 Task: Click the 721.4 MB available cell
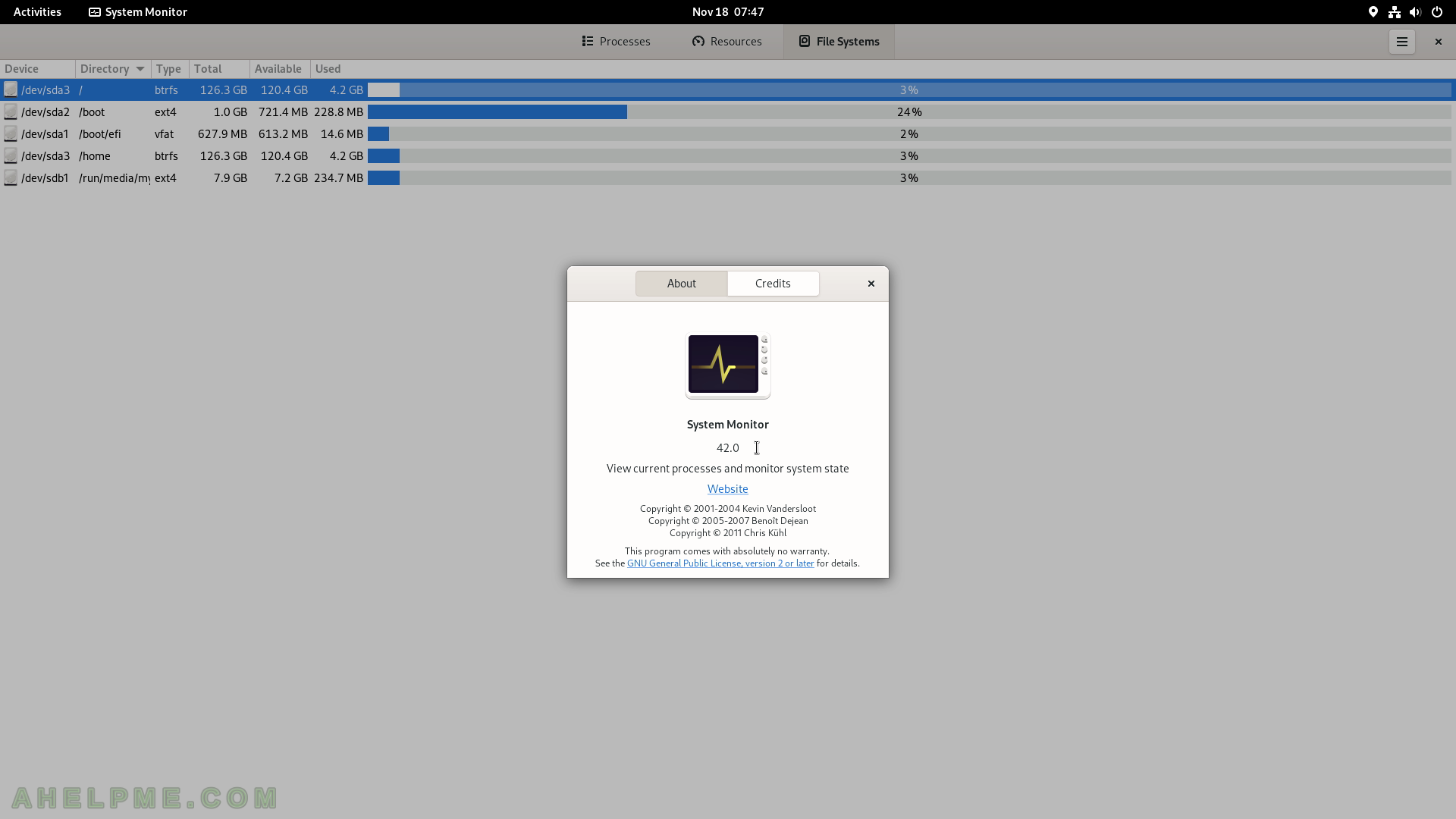(x=283, y=111)
